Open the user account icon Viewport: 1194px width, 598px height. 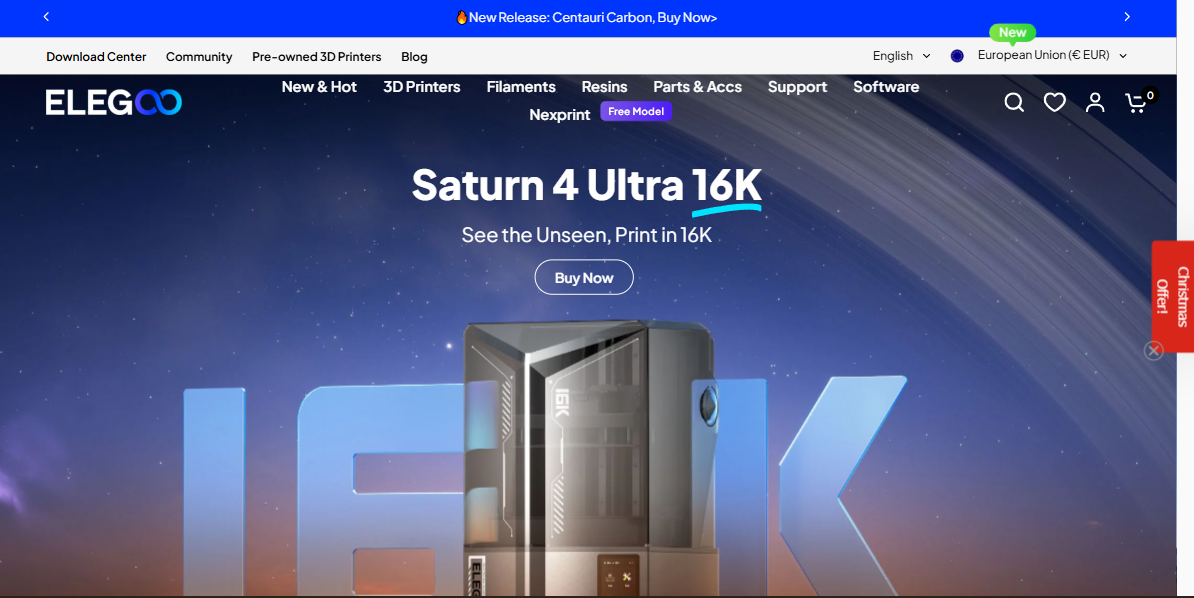point(1095,102)
